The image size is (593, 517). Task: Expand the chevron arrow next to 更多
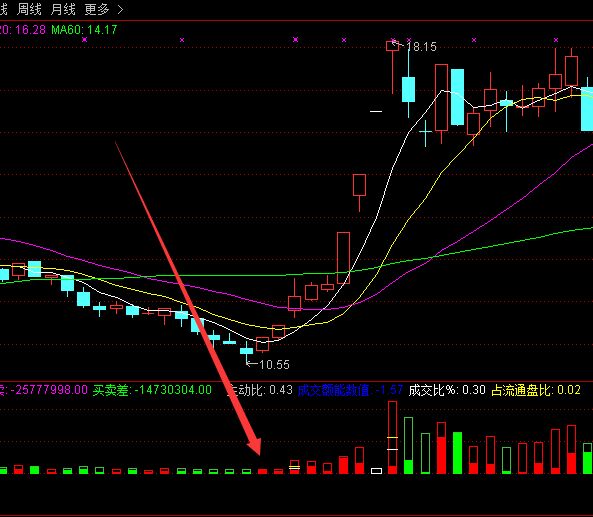tap(120, 9)
